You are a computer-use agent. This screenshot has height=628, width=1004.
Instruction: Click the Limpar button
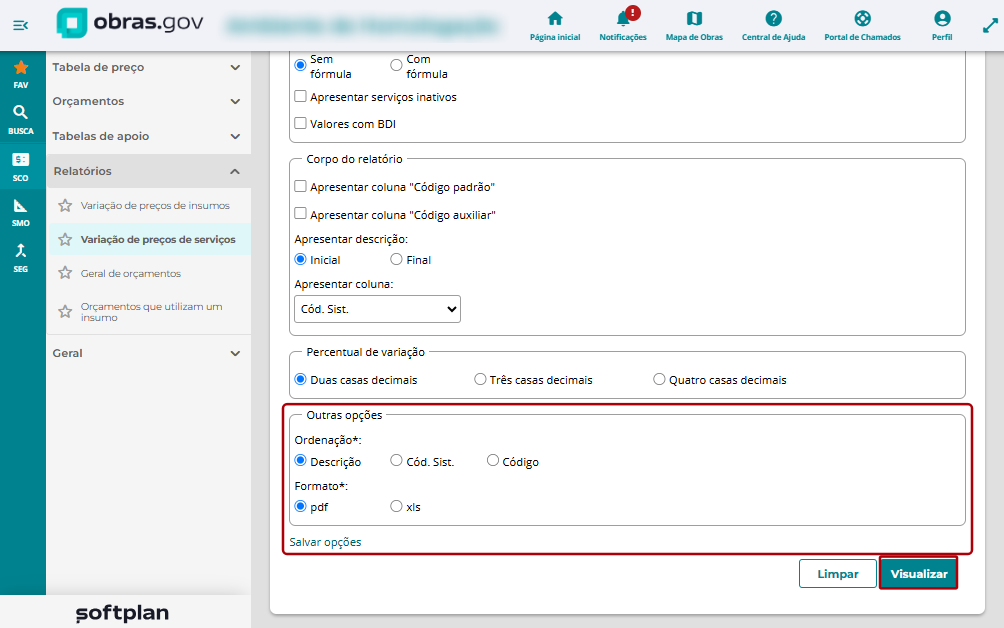pyautogui.click(x=838, y=574)
